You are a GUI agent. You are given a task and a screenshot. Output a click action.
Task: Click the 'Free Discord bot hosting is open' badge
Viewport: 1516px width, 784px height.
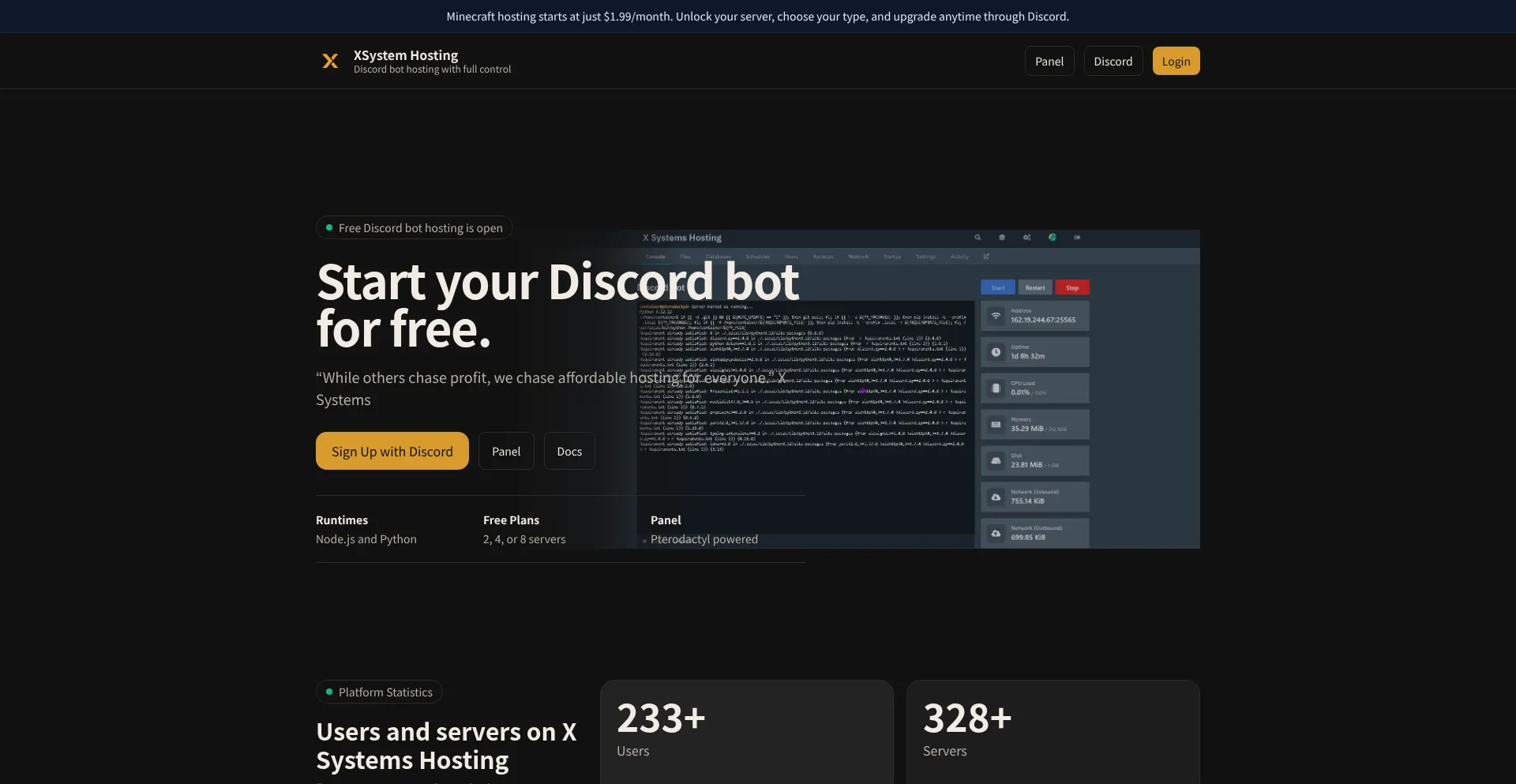415,227
